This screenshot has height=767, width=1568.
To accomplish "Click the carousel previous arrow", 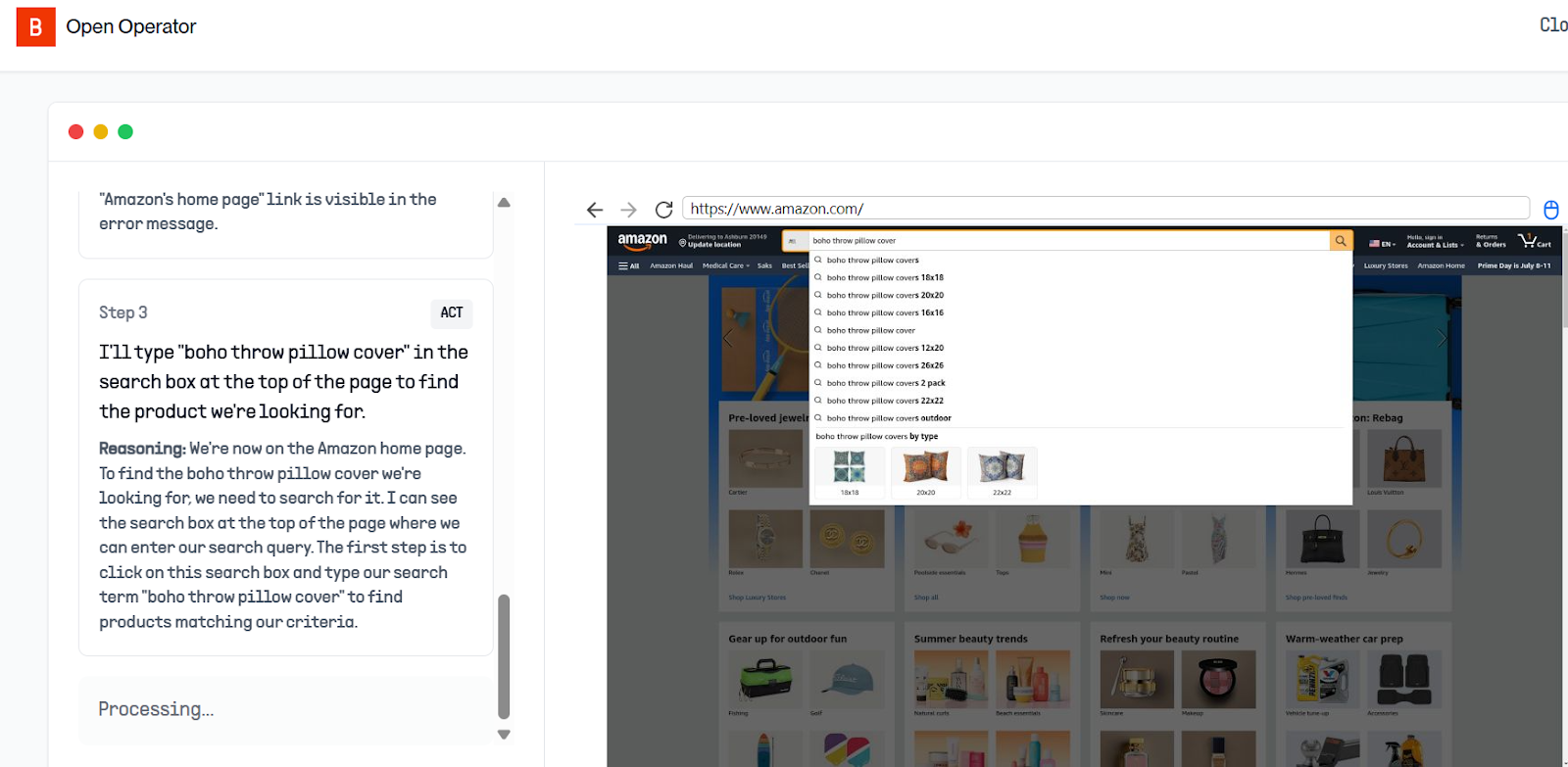I will [727, 338].
